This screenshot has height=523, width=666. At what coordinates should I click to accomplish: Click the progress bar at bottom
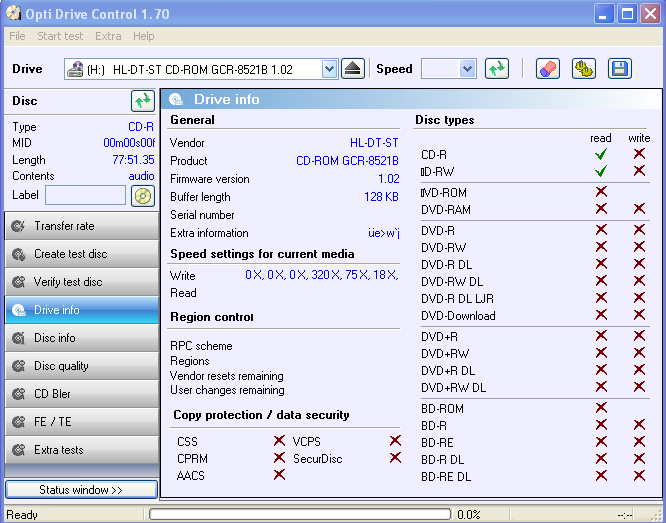[300, 515]
